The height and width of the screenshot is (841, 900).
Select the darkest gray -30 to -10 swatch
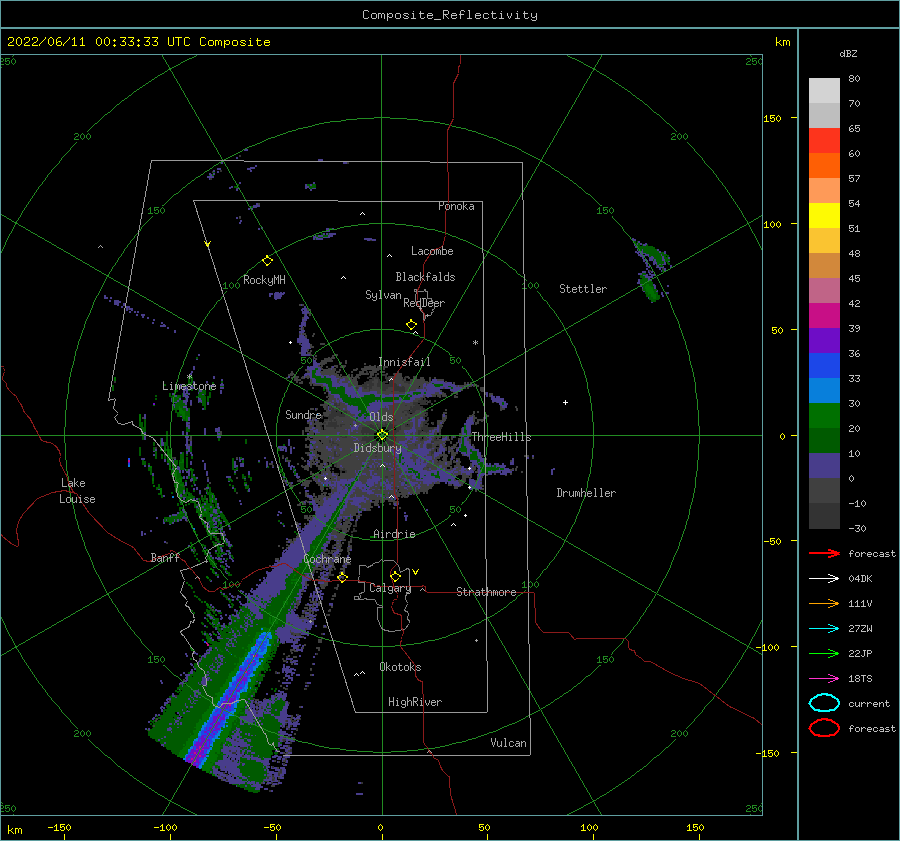click(x=824, y=516)
